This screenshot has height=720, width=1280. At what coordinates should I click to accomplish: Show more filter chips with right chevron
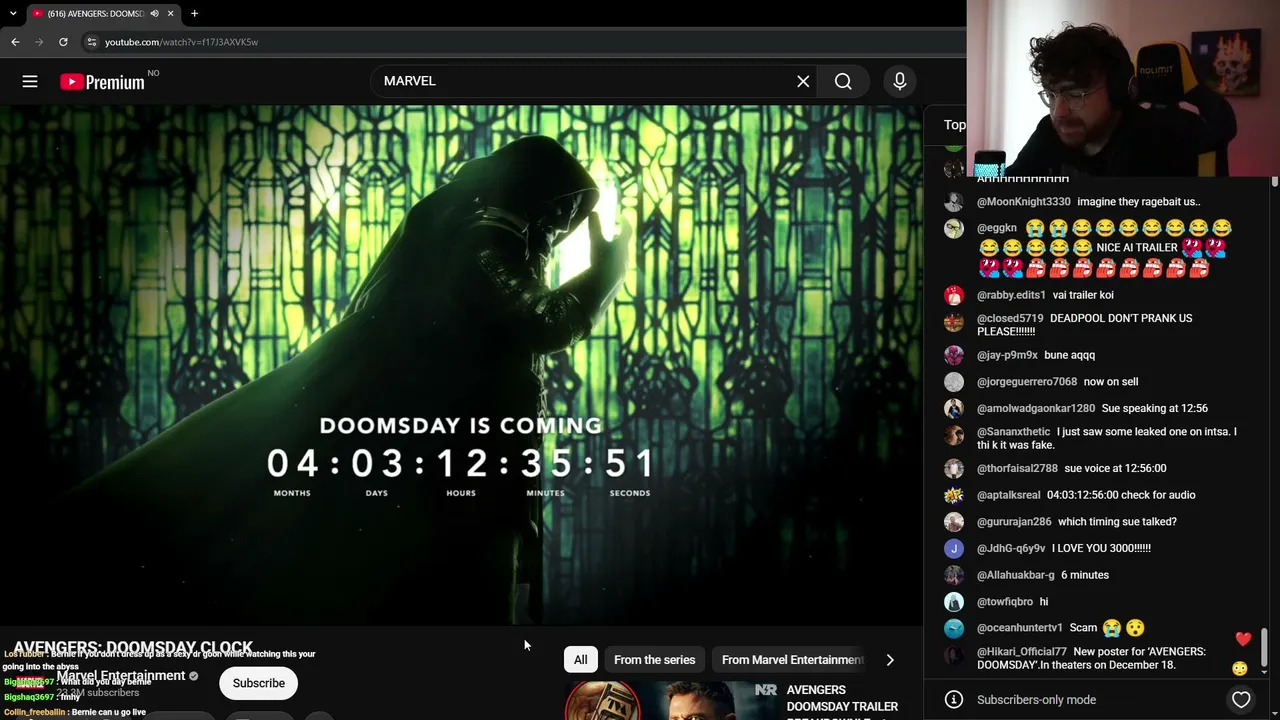click(890, 660)
